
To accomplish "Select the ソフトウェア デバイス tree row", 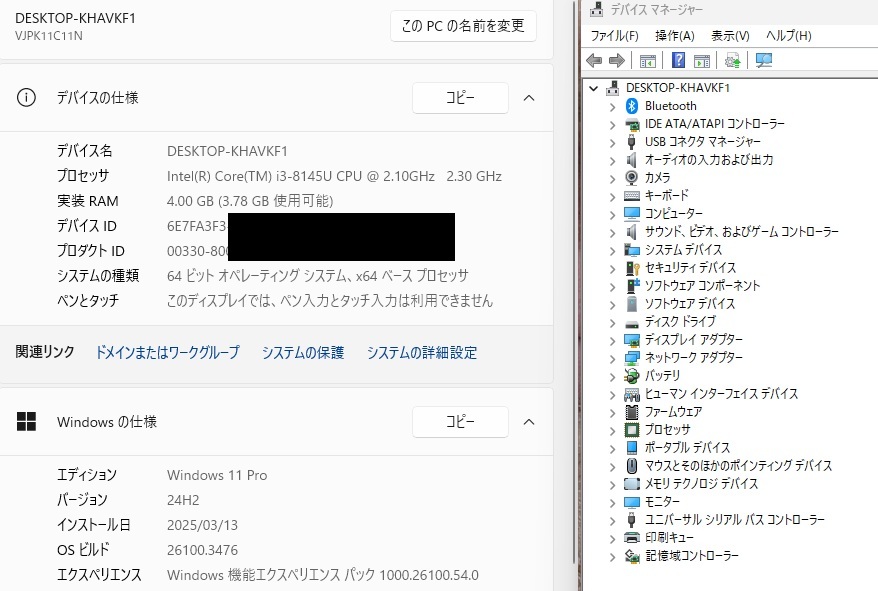I will (689, 304).
